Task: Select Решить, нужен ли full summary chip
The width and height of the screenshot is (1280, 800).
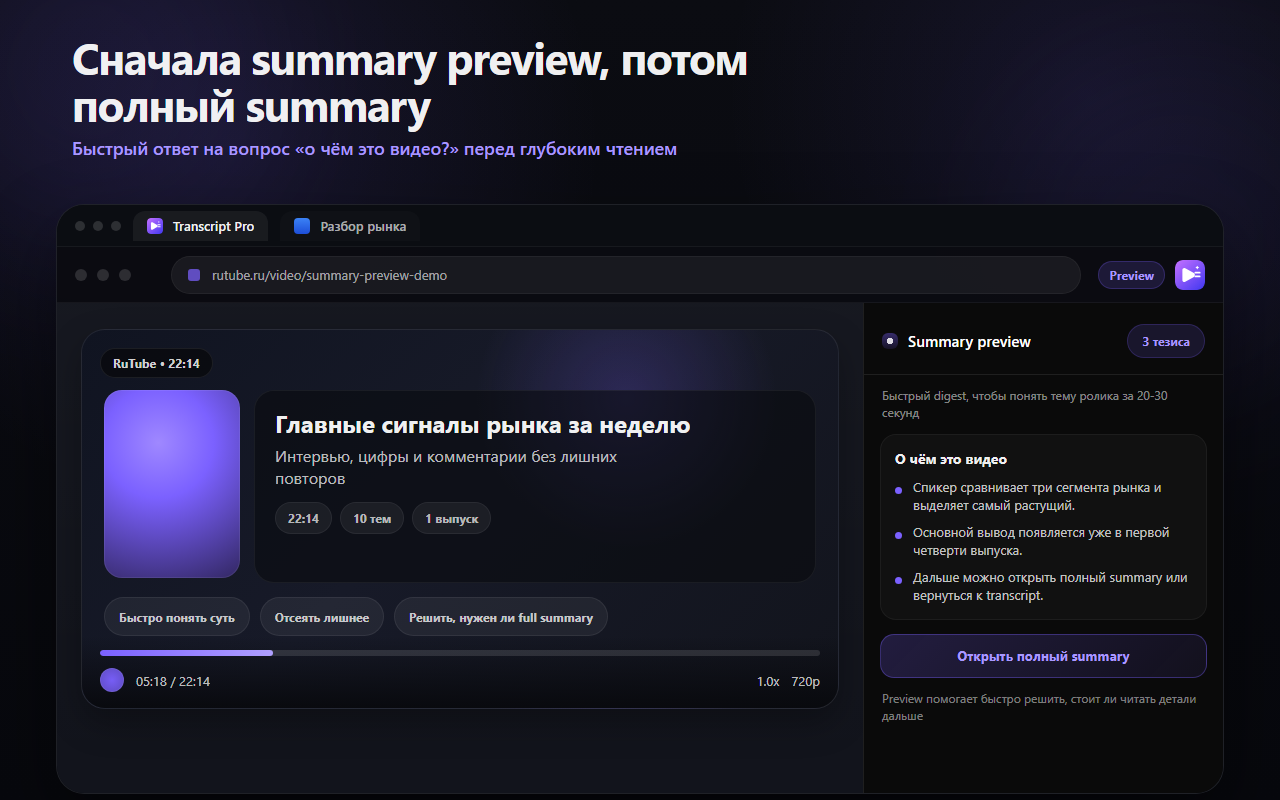Action: [x=500, y=618]
